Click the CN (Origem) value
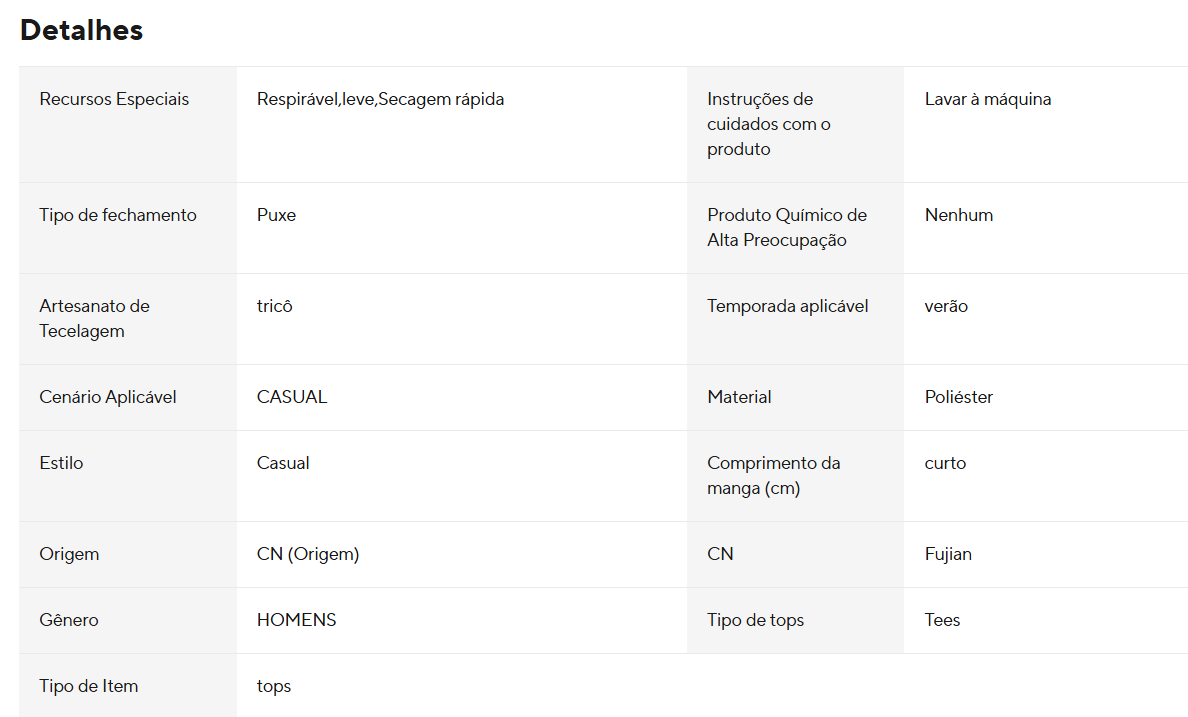This screenshot has width=1188, height=717. point(307,555)
